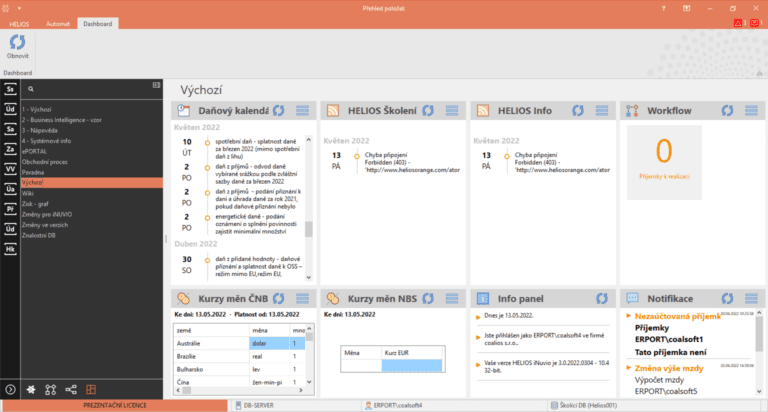
Task: Select the Austrálie row in ČNB table
Action: [x=240, y=343]
